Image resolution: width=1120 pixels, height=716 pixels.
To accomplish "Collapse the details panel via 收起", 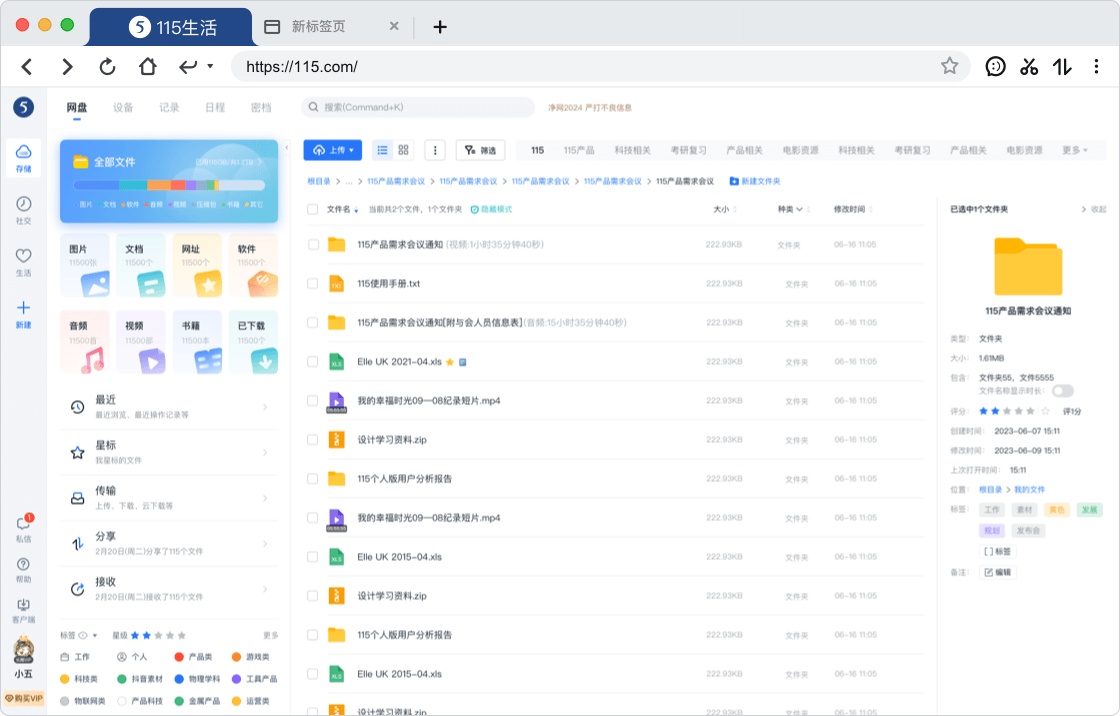I will (x=1099, y=211).
